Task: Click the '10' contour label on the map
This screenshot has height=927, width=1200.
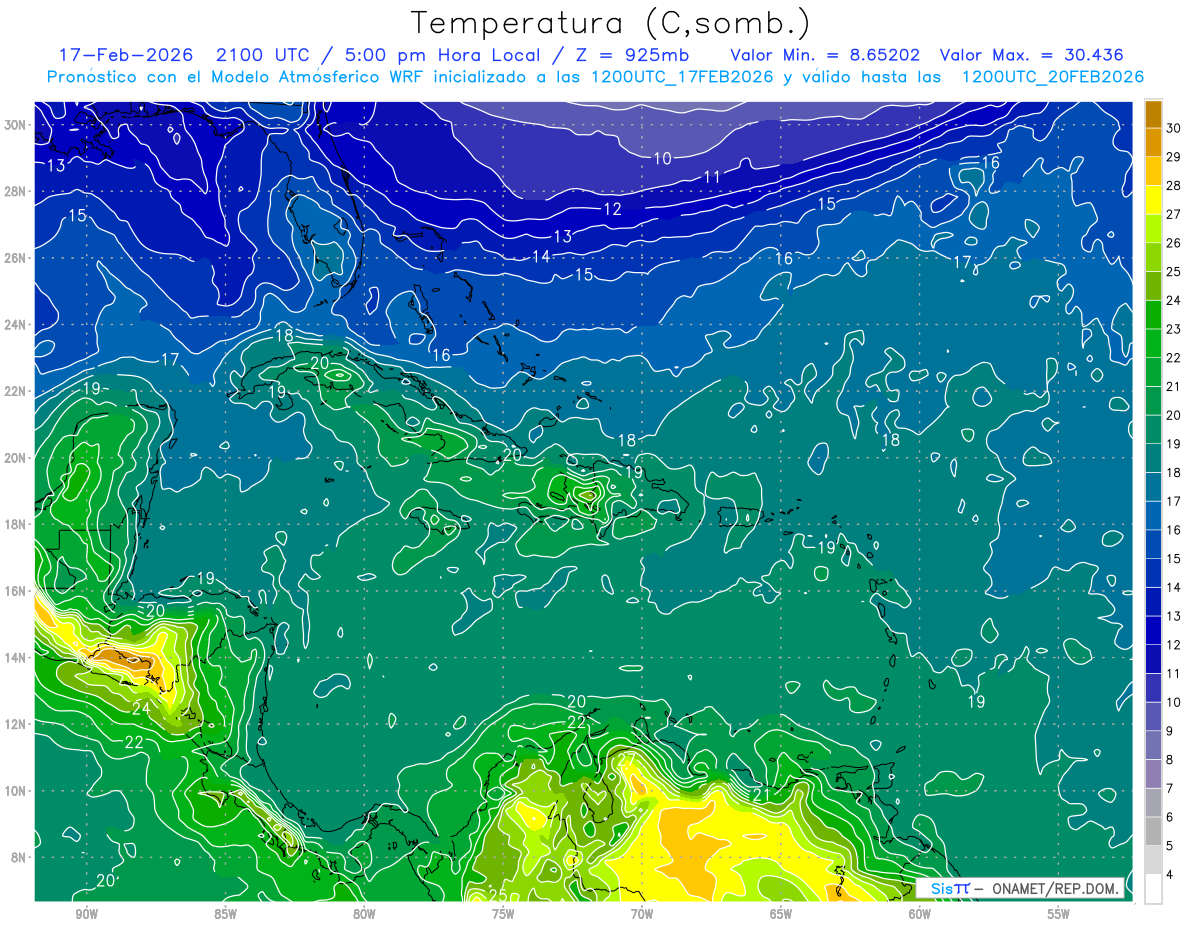Action: click(663, 158)
